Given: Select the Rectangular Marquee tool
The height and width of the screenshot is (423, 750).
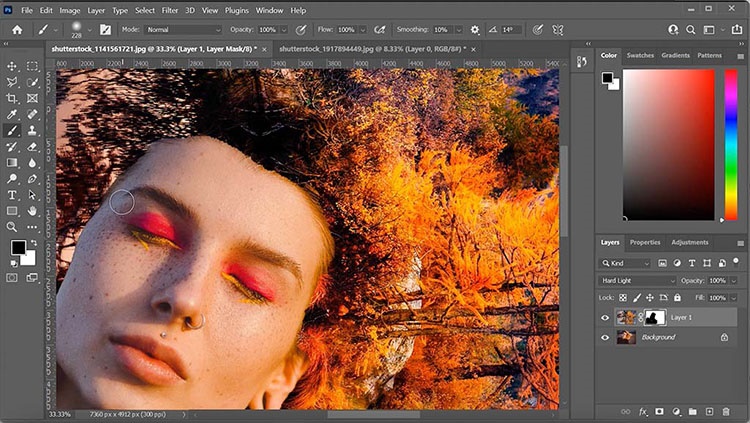Looking at the screenshot, I should point(32,66).
